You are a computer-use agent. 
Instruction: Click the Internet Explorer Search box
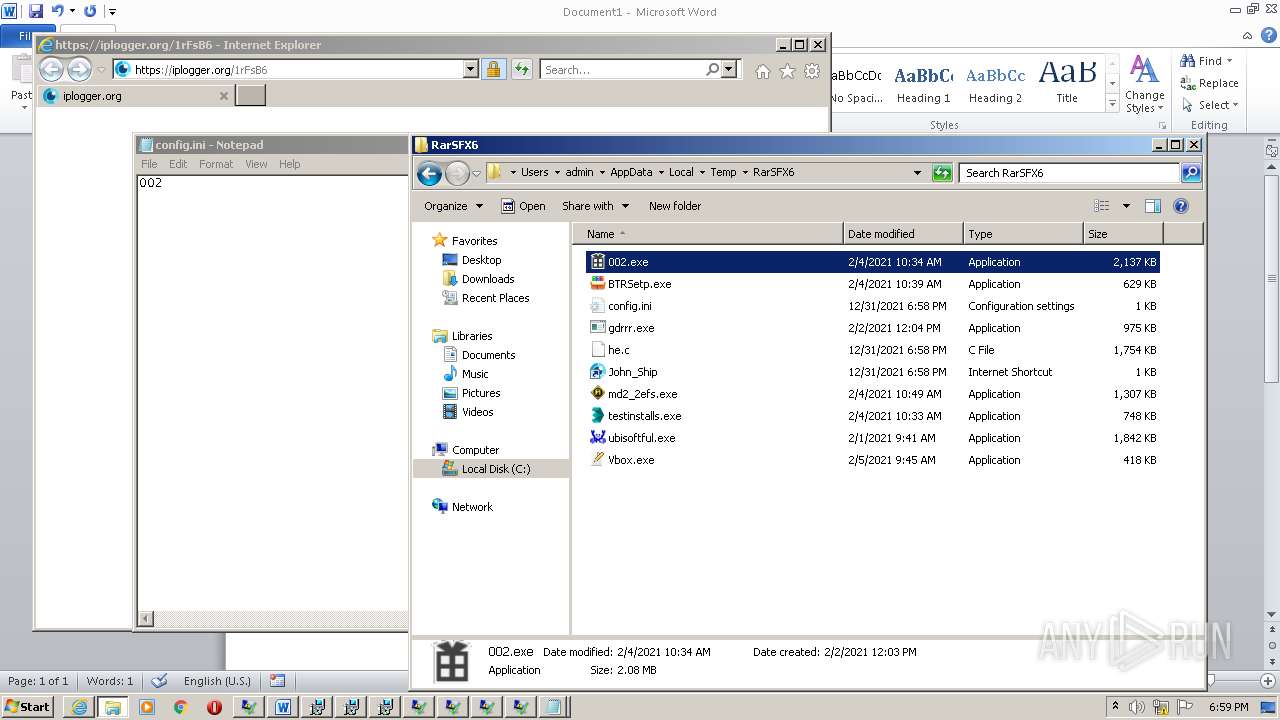click(622, 69)
